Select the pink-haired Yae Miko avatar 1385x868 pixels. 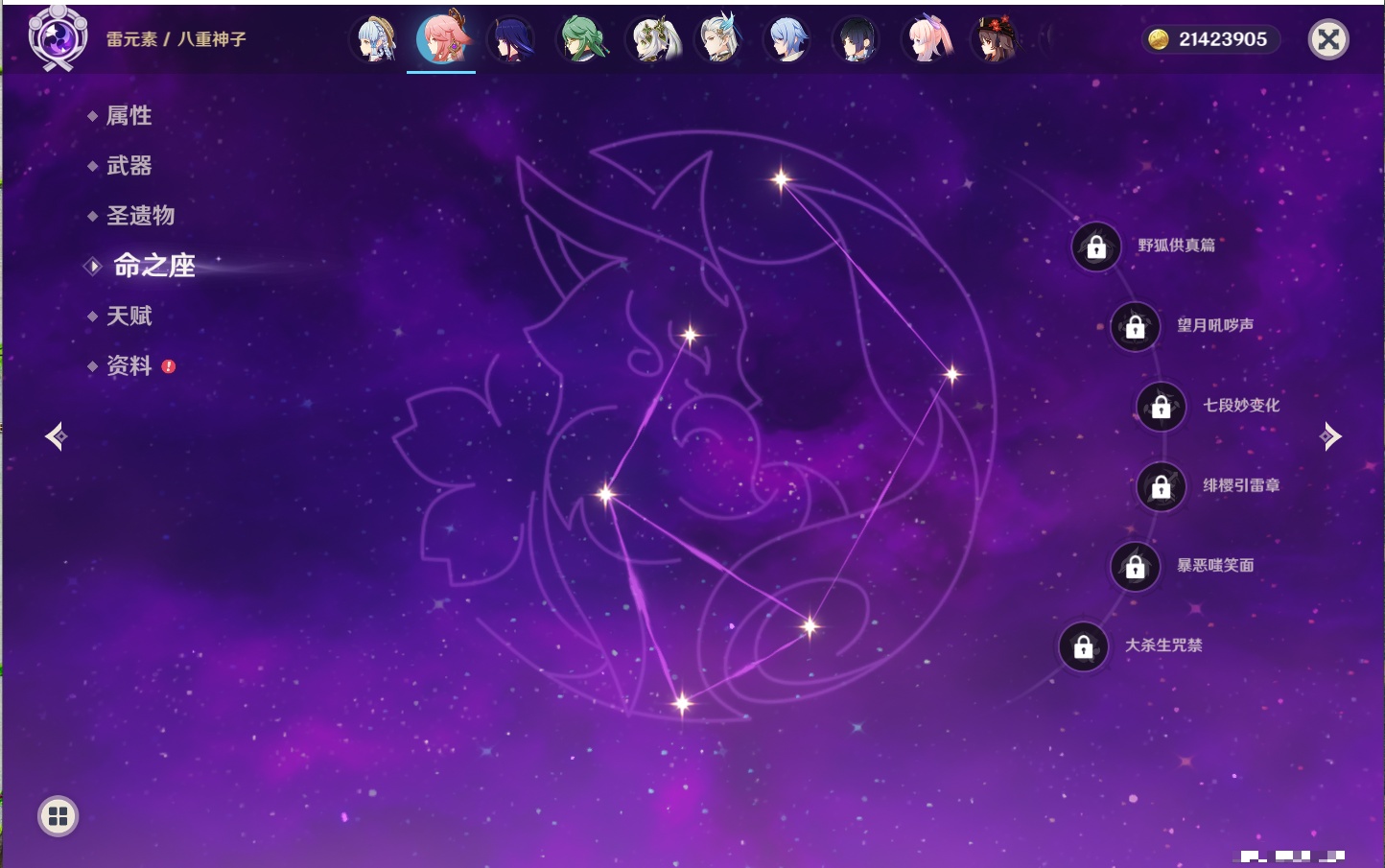(442, 38)
